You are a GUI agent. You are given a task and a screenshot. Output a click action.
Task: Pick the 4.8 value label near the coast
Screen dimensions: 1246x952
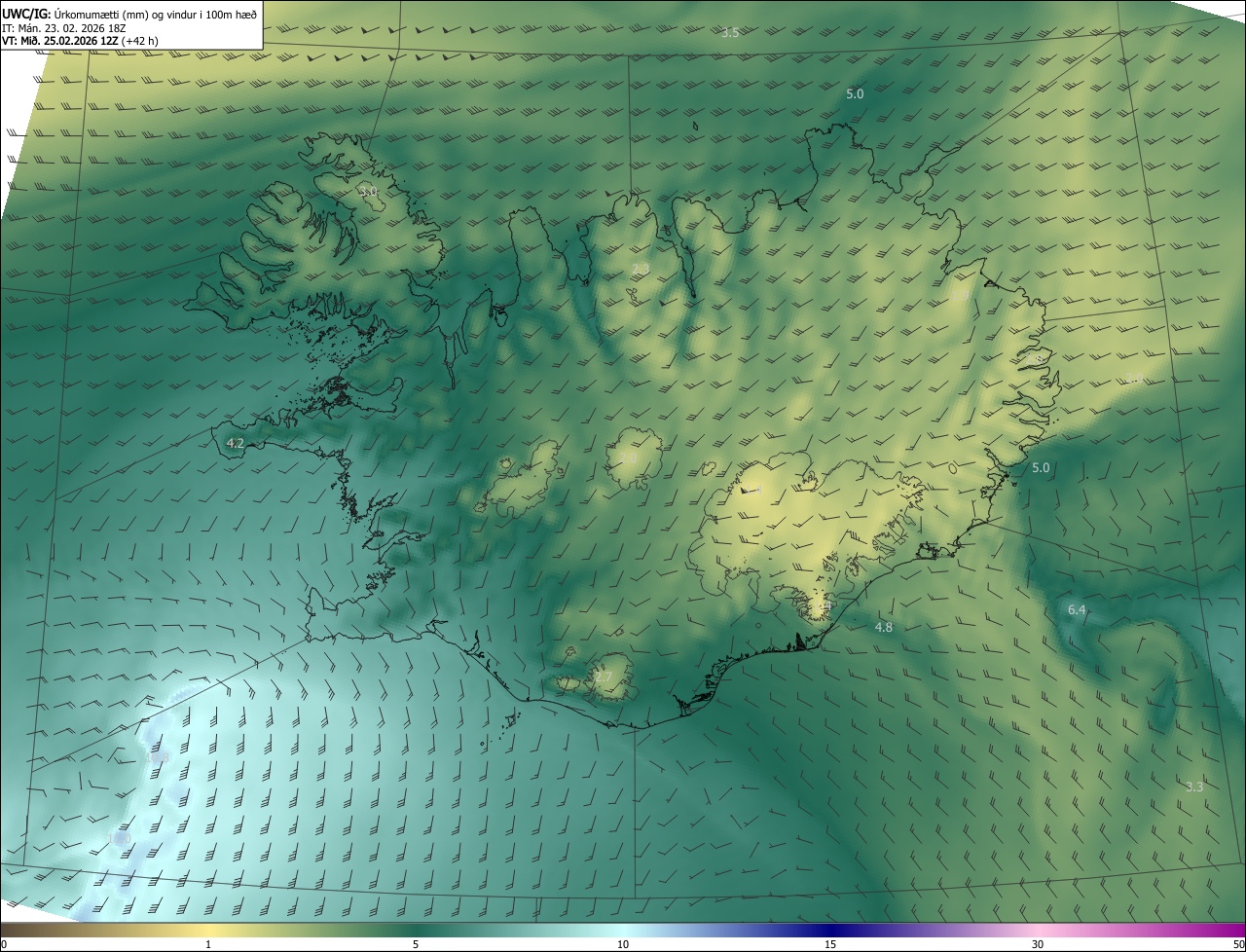pyautogui.click(x=884, y=628)
